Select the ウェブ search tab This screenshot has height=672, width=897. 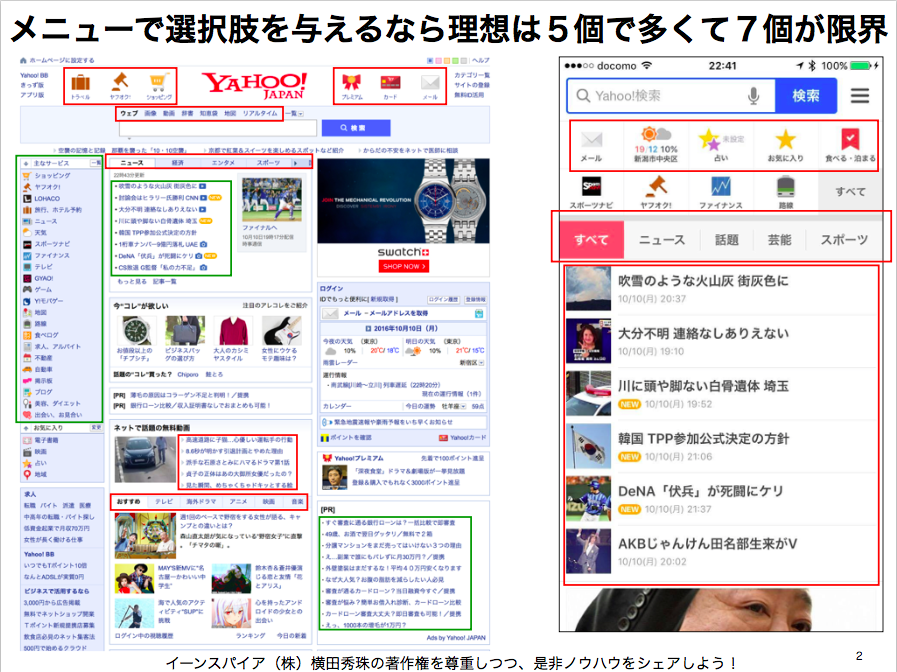(129, 113)
